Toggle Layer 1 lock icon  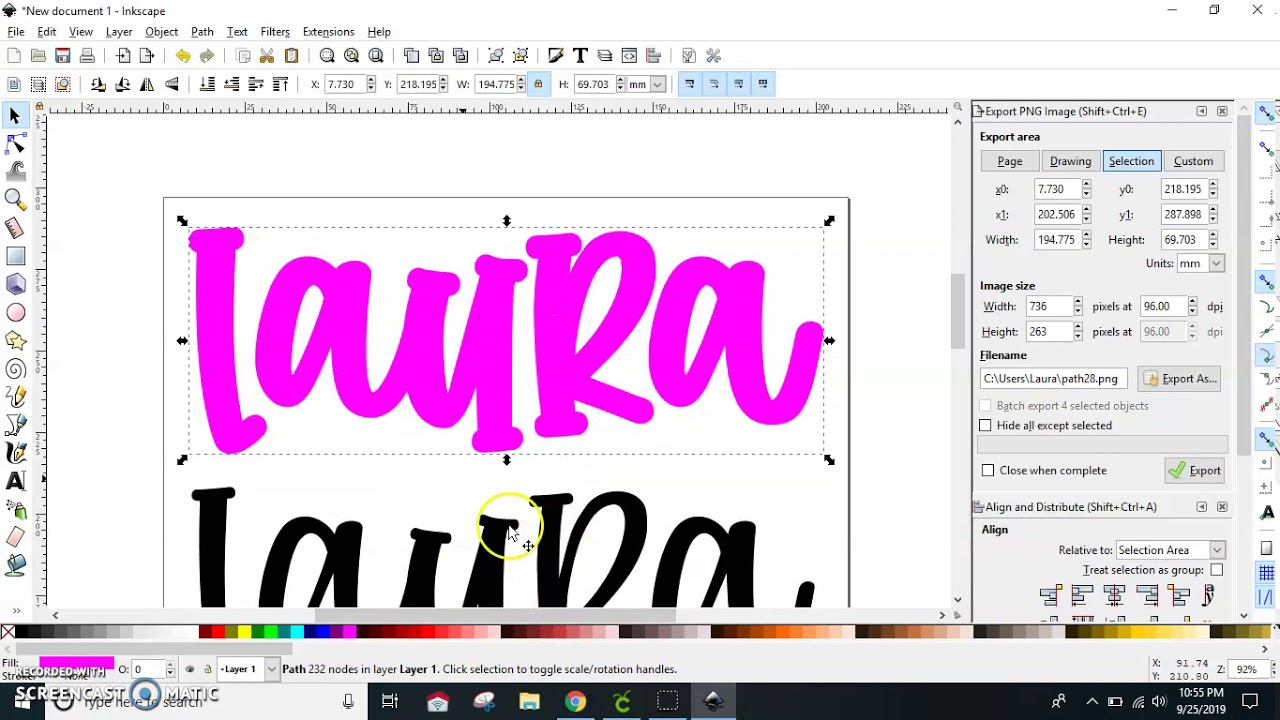click(x=207, y=669)
